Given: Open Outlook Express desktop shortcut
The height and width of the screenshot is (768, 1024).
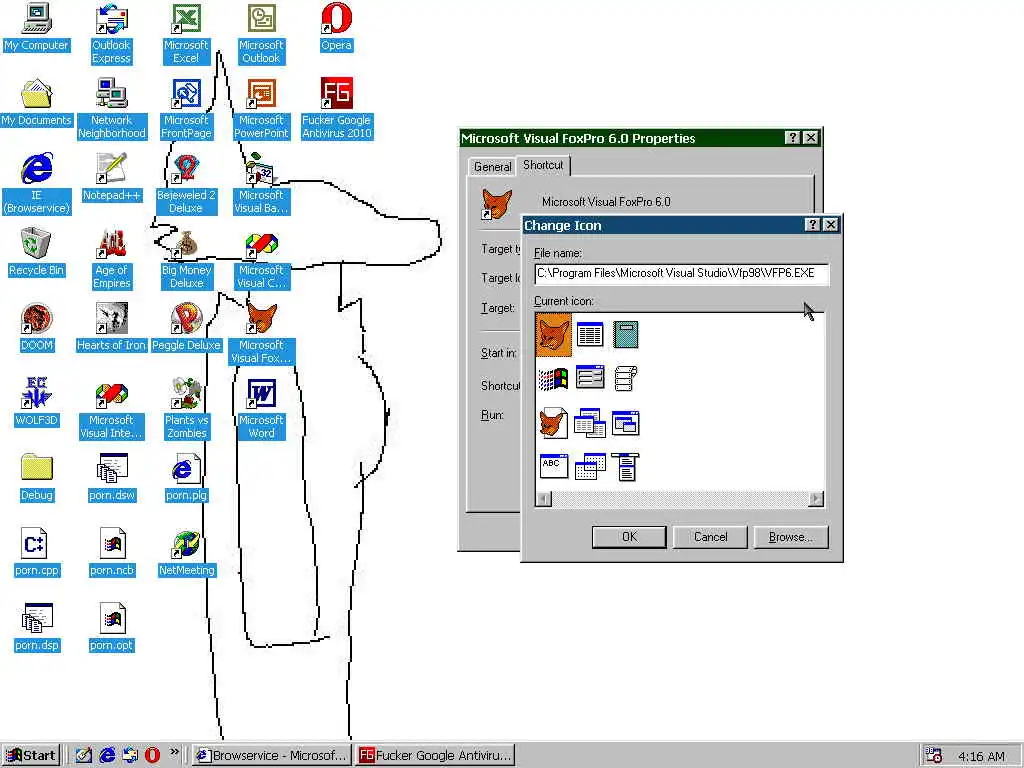Looking at the screenshot, I should (x=112, y=34).
